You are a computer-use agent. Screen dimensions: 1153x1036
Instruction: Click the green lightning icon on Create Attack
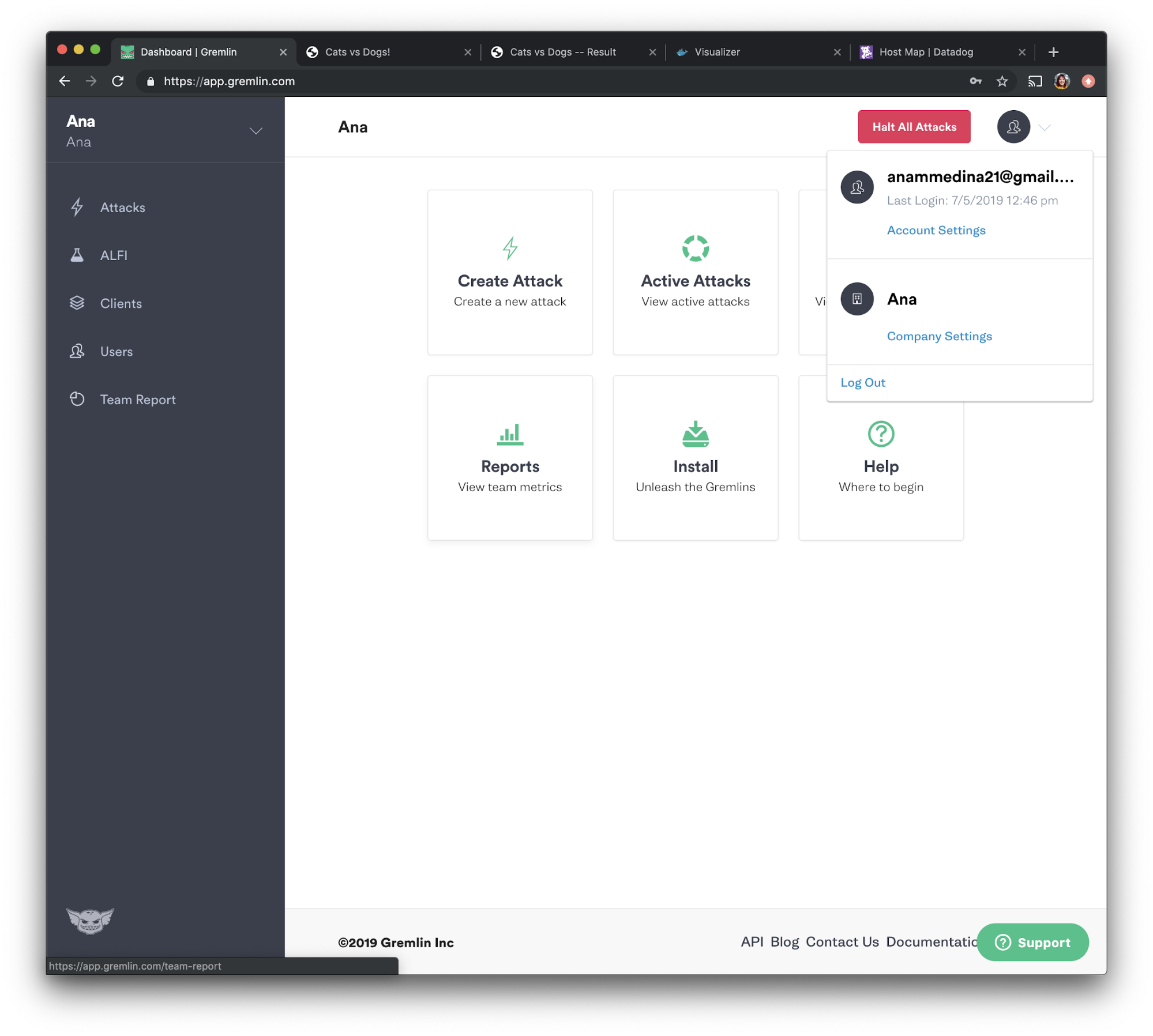click(510, 248)
